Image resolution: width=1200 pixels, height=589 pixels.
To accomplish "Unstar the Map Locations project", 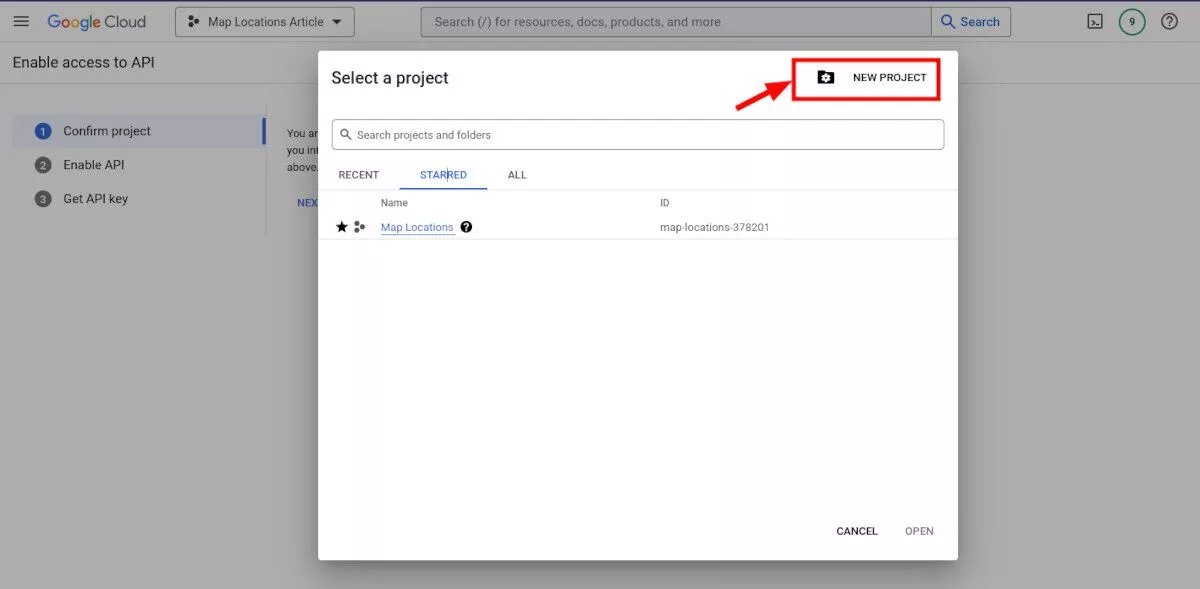I will 342,227.
